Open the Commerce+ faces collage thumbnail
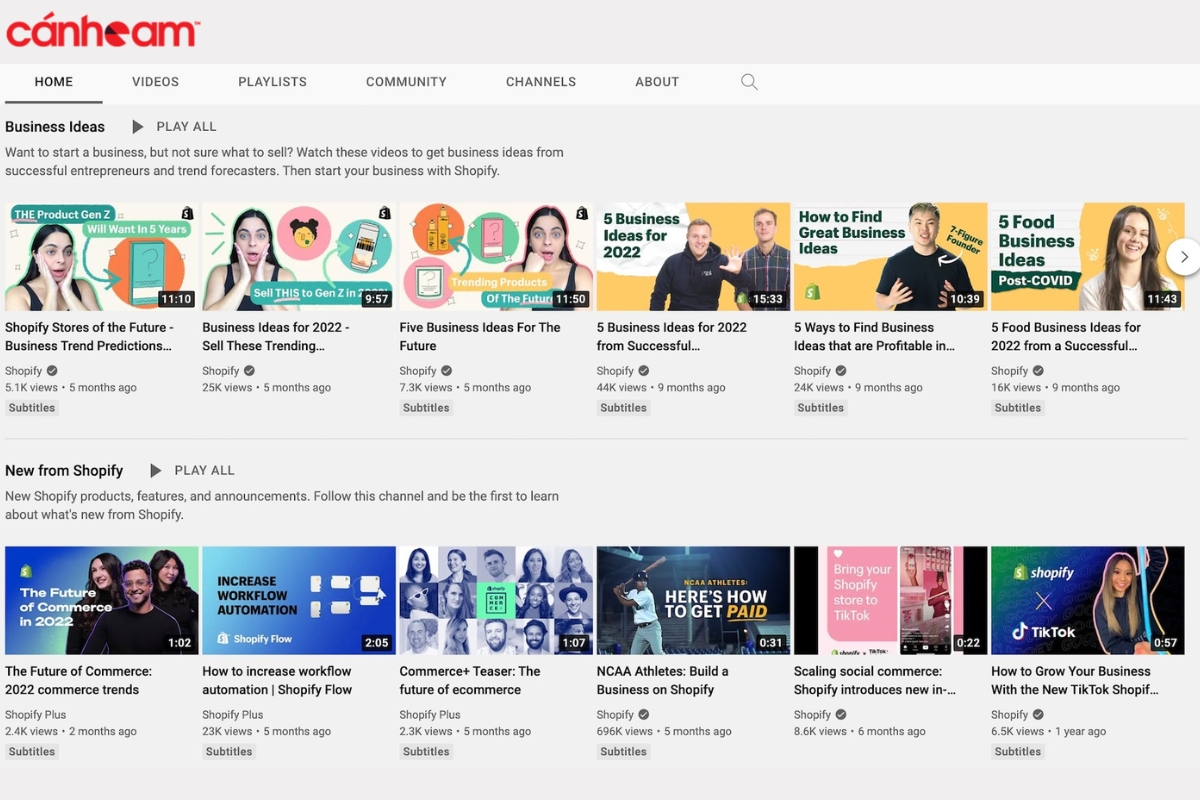 [496, 600]
